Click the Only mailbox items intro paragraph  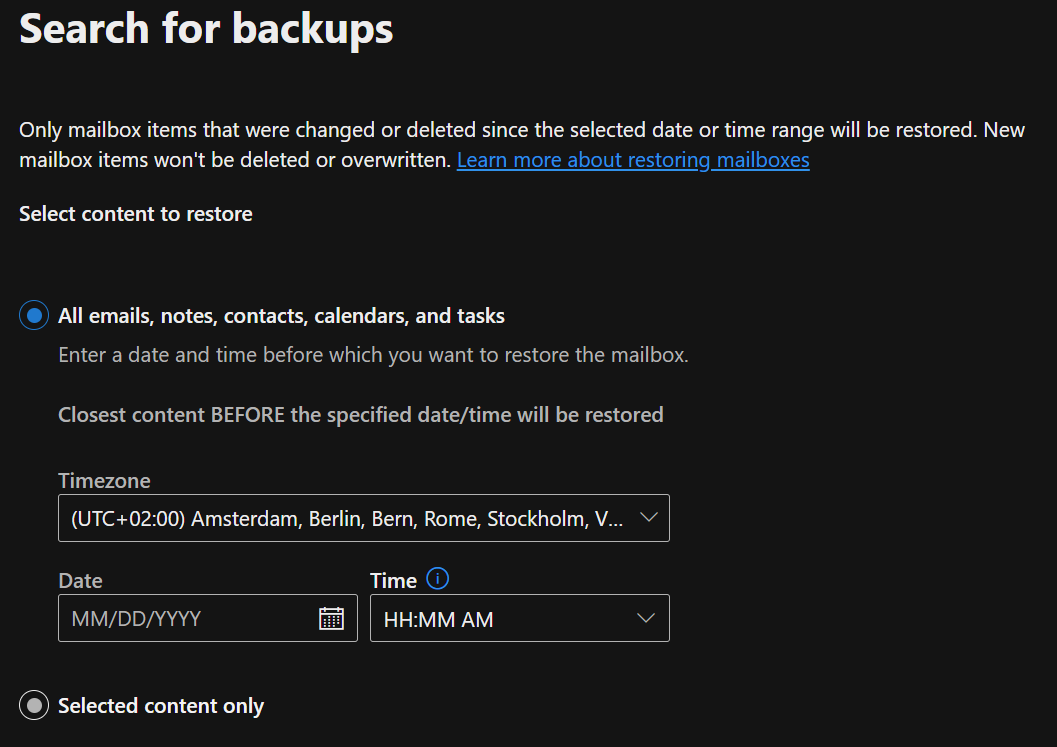pyautogui.click(x=522, y=145)
